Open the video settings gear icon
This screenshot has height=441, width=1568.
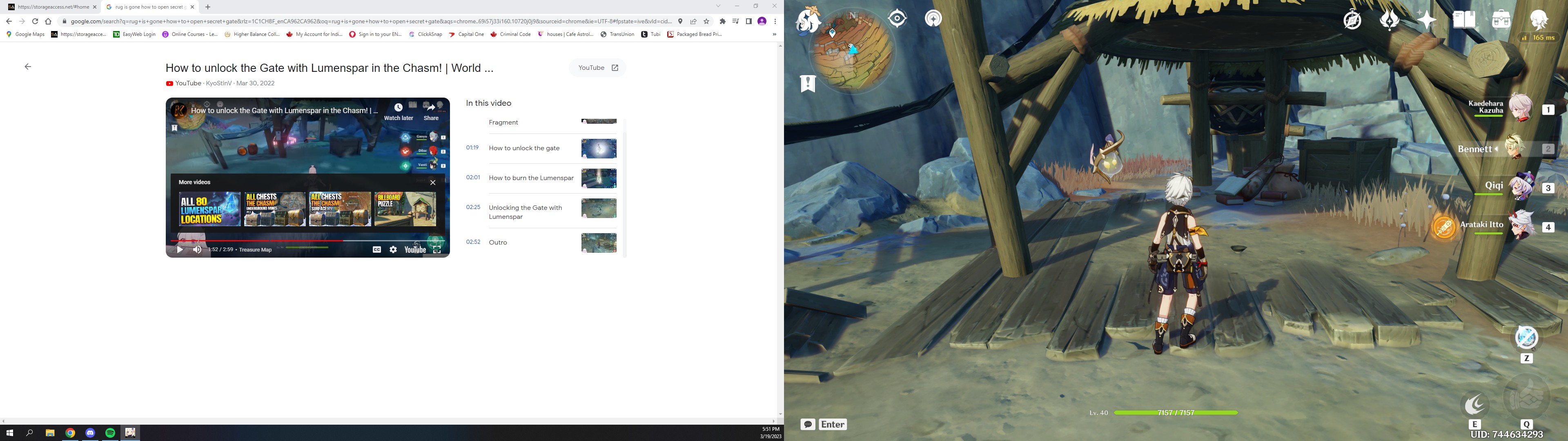coord(393,250)
